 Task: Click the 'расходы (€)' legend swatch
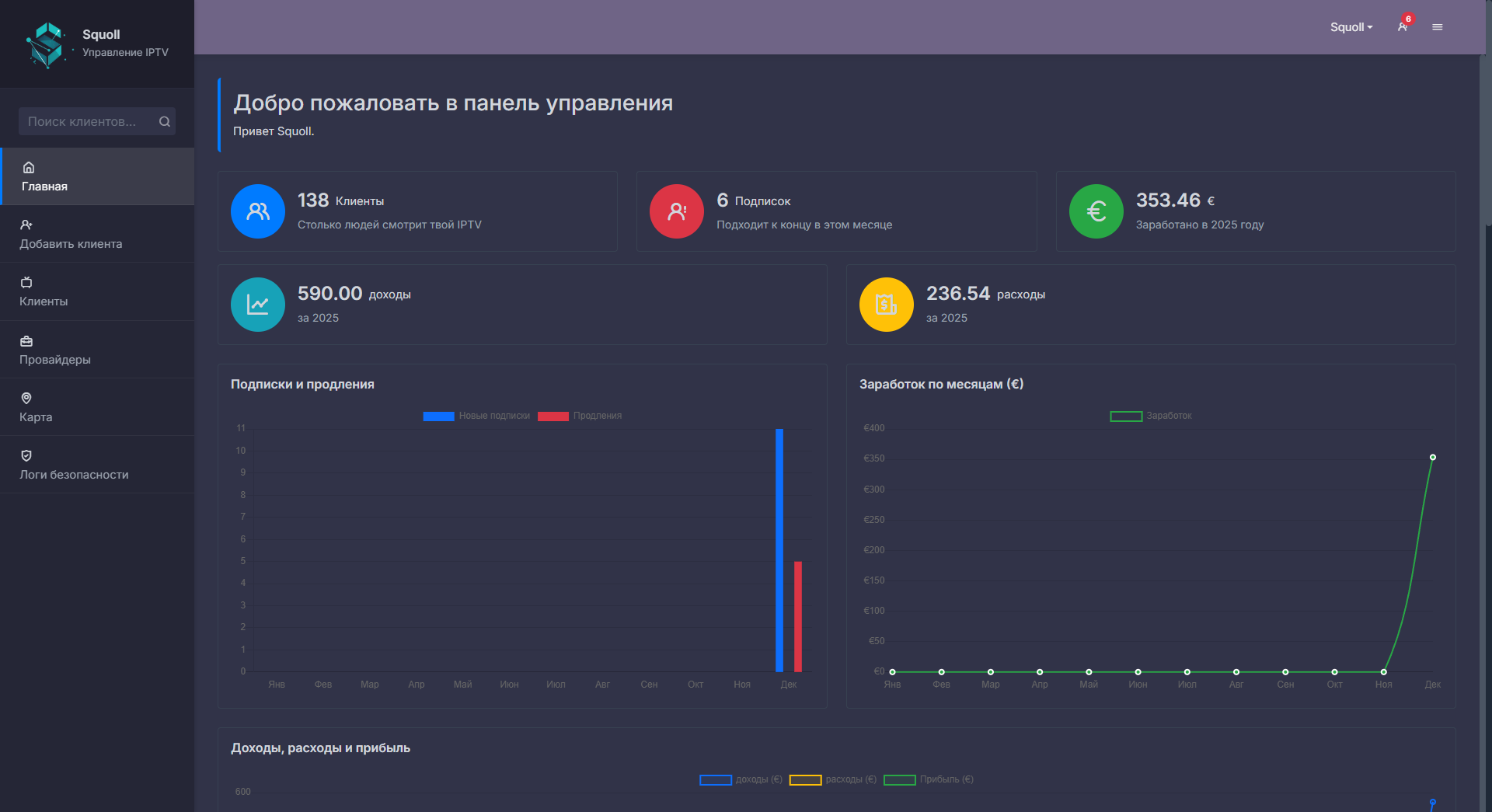pyautogui.click(x=805, y=780)
